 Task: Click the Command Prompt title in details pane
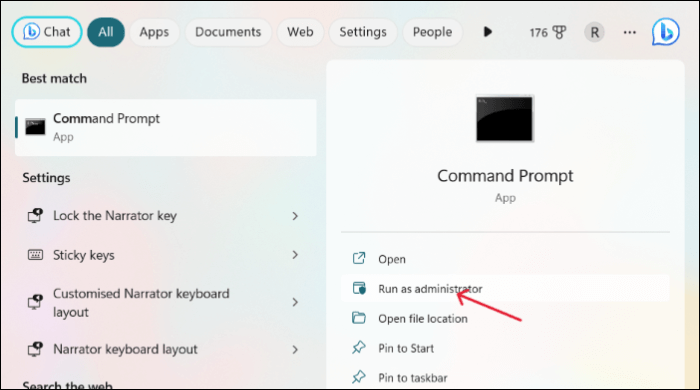coord(505,176)
